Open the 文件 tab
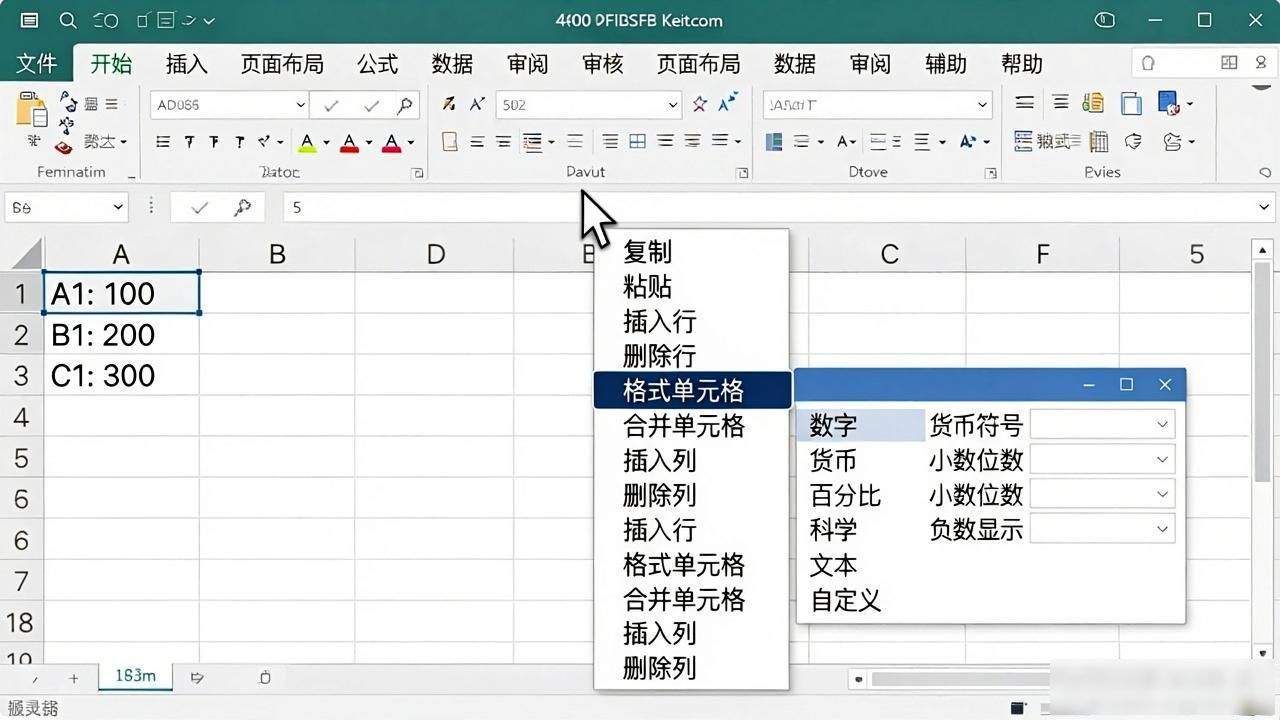The height and width of the screenshot is (720, 1280). click(37, 64)
